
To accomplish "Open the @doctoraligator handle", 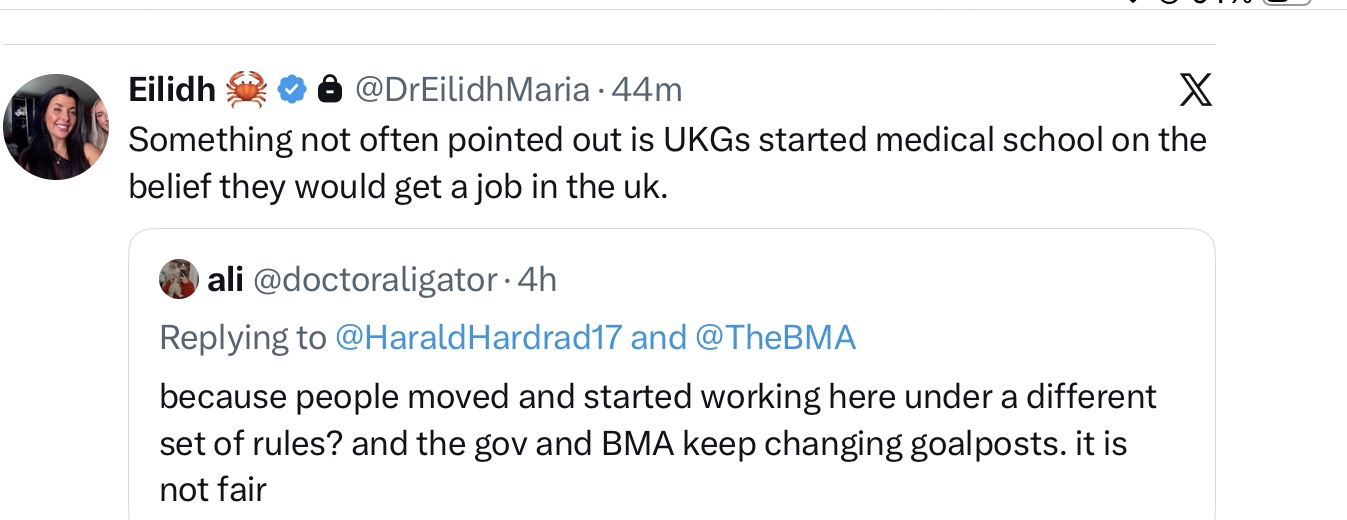I will pos(374,280).
